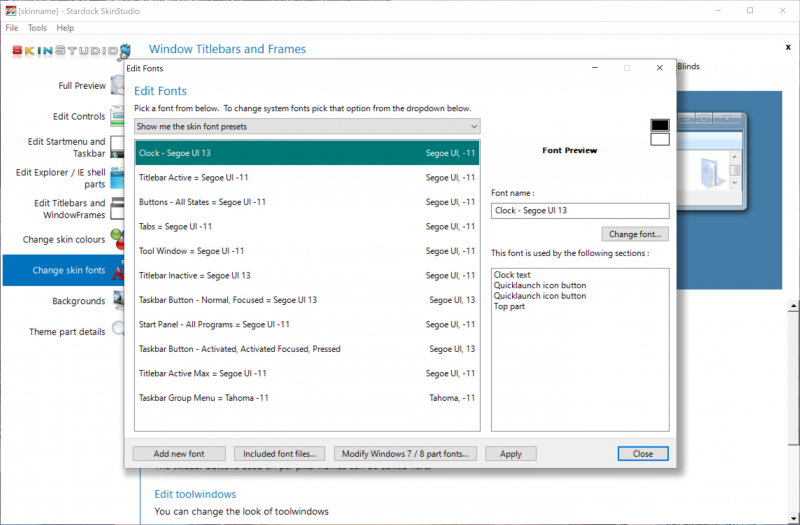Image resolution: width=800 pixels, height=525 pixels.
Task: Click the Edit Controls sidebar icon
Action: 116,116
